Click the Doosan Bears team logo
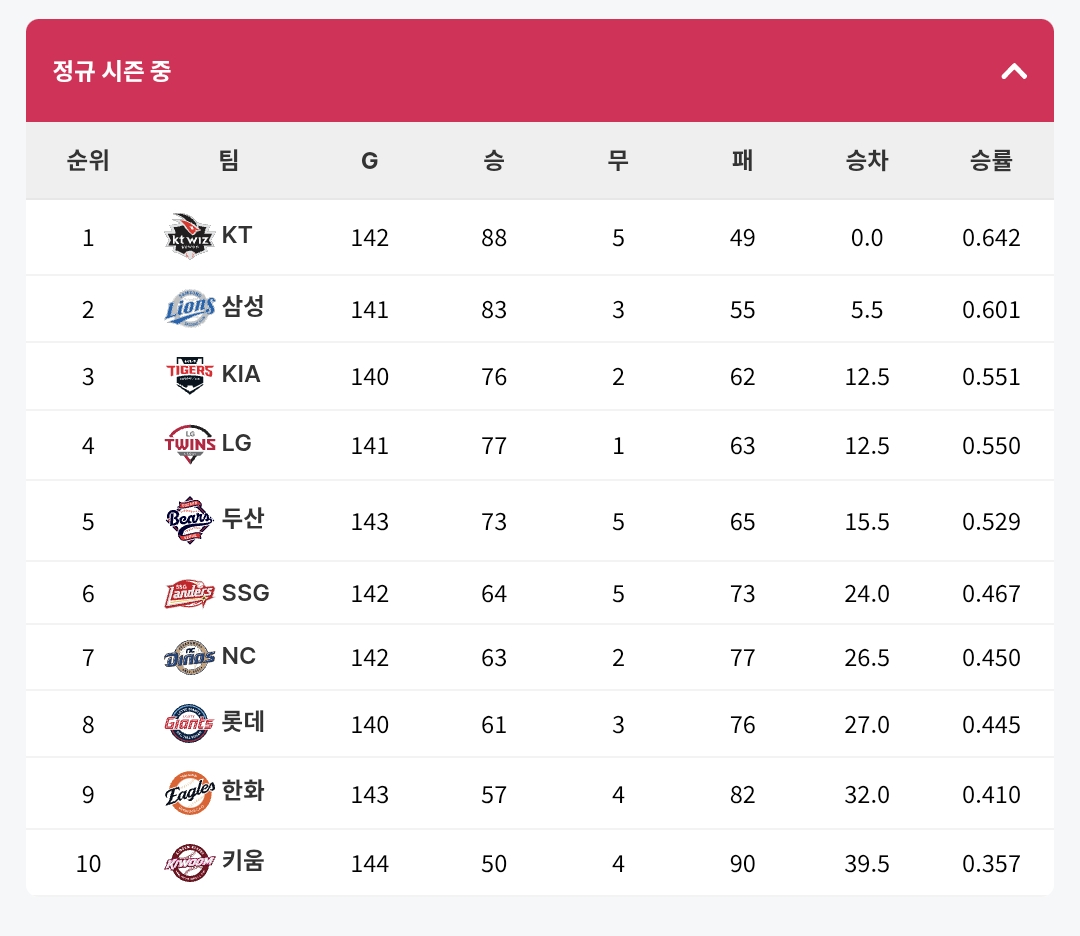The image size is (1080, 936). (x=189, y=520)
